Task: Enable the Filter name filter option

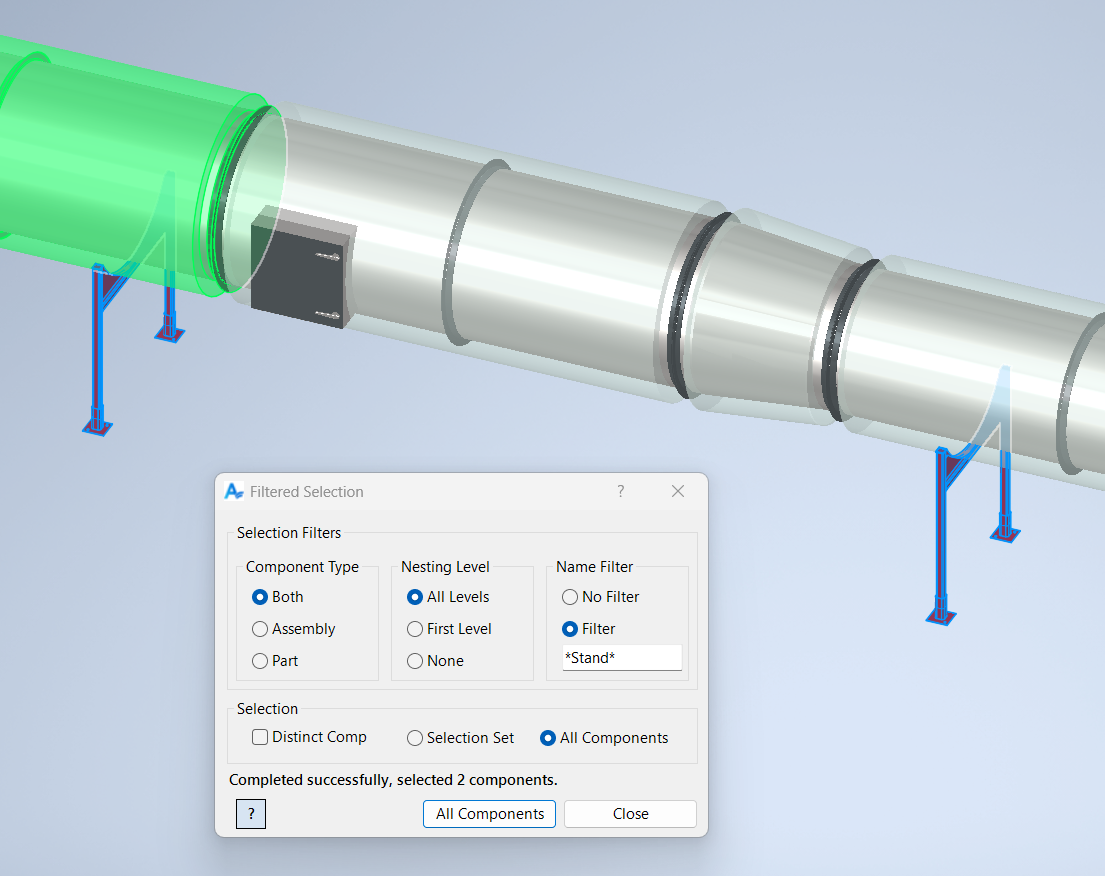Action: coord(570,629)
